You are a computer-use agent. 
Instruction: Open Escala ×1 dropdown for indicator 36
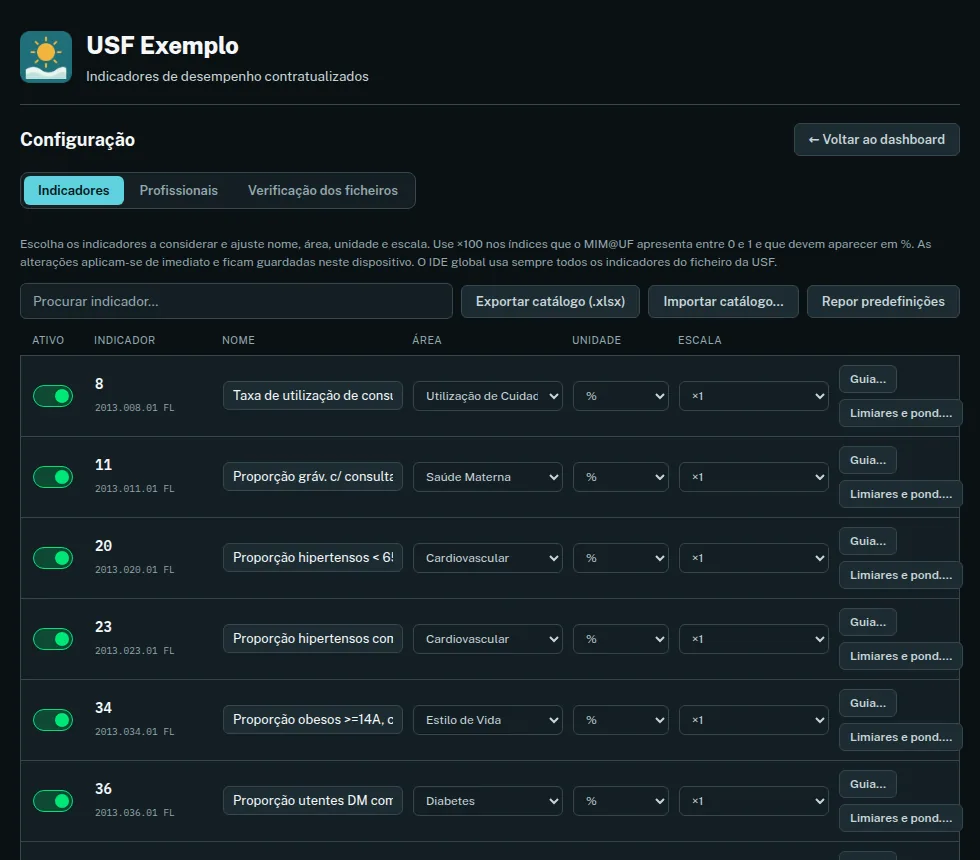point(754,801)
